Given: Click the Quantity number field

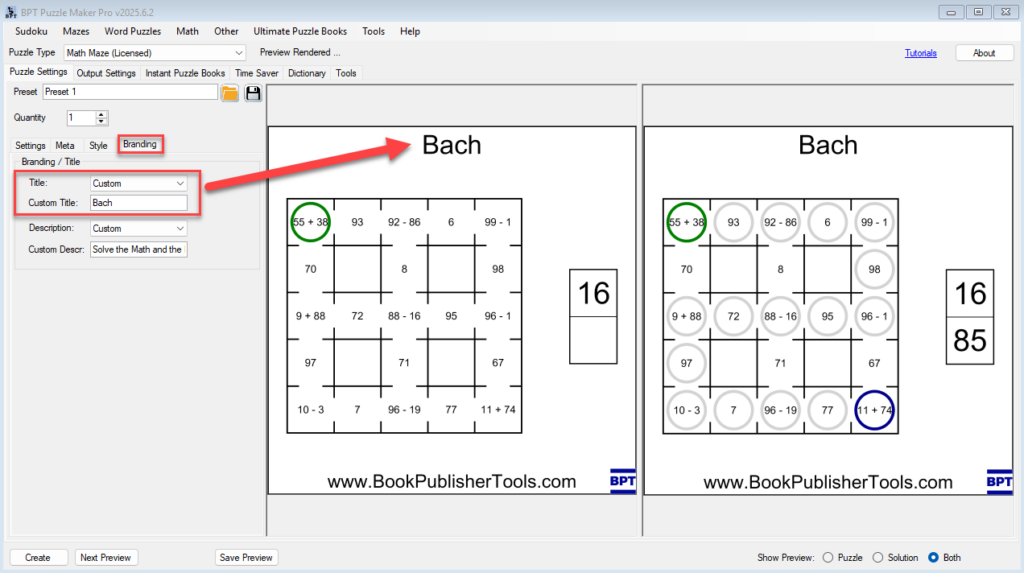Looking at the screenshot, I should pyautogui.click(x=81, y=118).
